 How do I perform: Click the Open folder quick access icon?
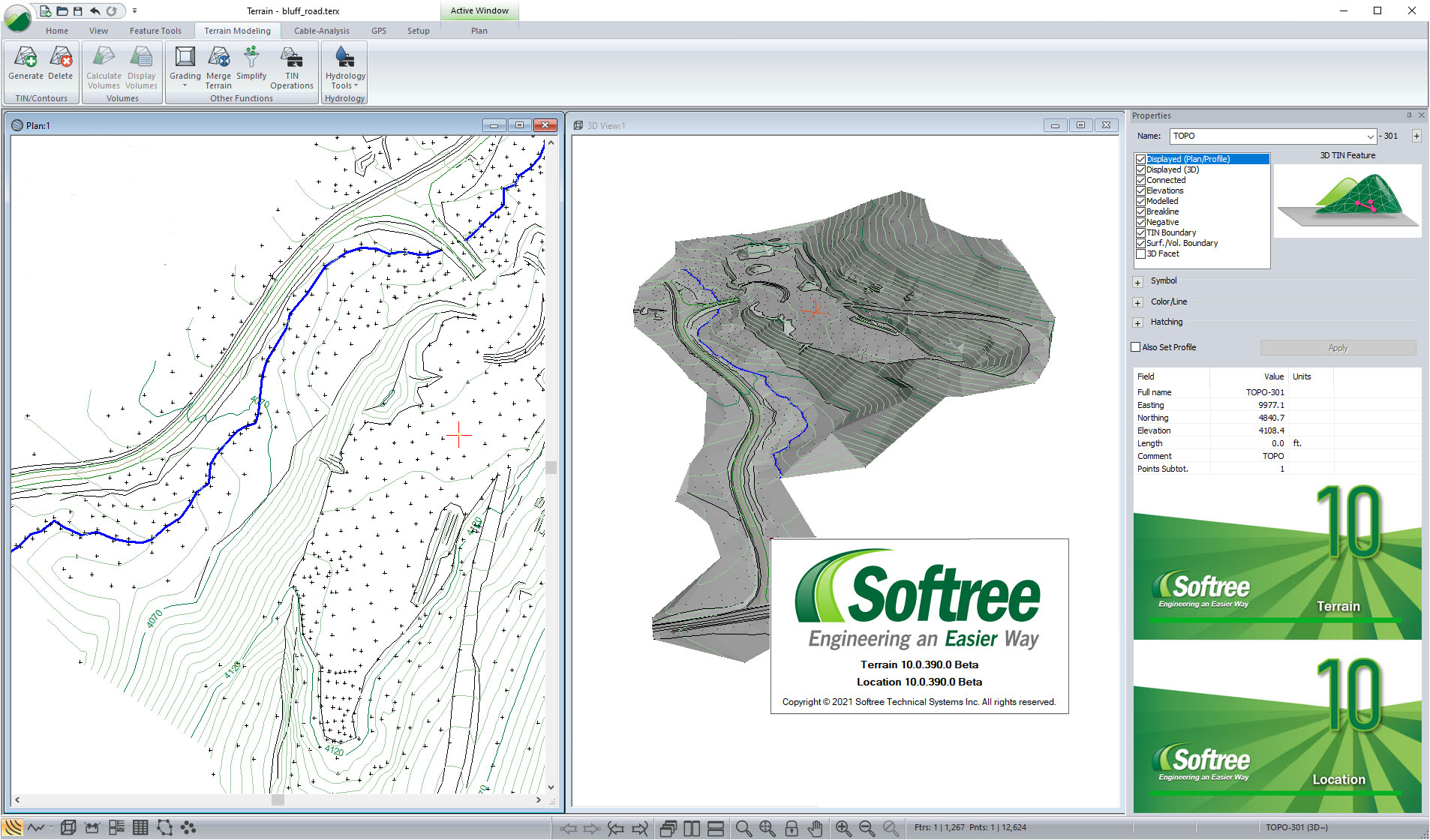point(62,10)
